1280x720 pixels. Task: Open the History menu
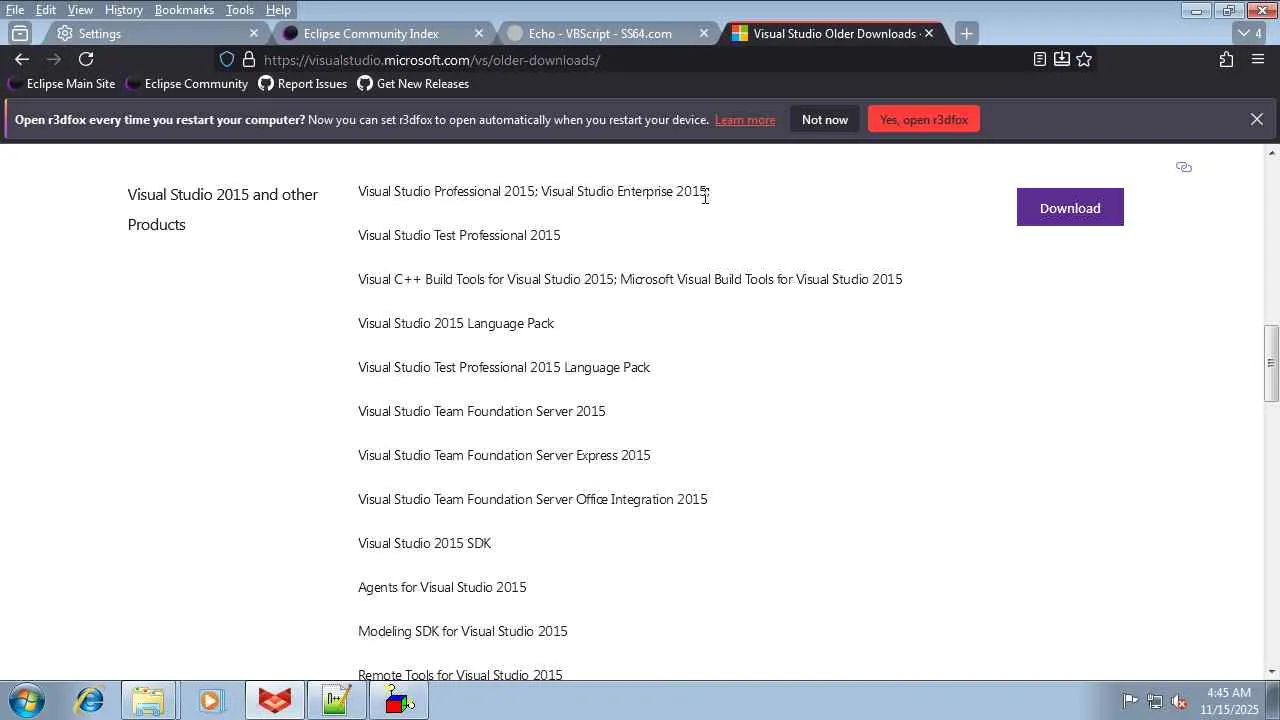point(123,10)
